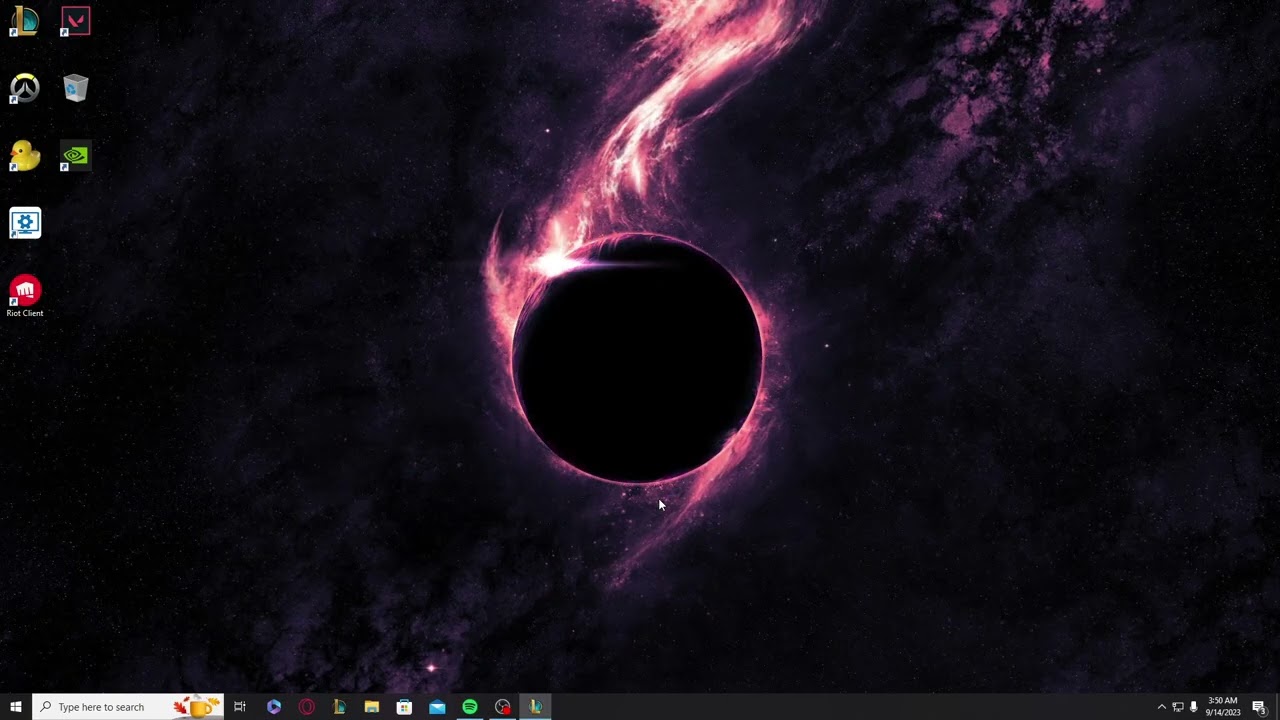Click the League of Legends taskbar icon beside Opera
Screen dimensions: 1280x720
tap(339, 707)
